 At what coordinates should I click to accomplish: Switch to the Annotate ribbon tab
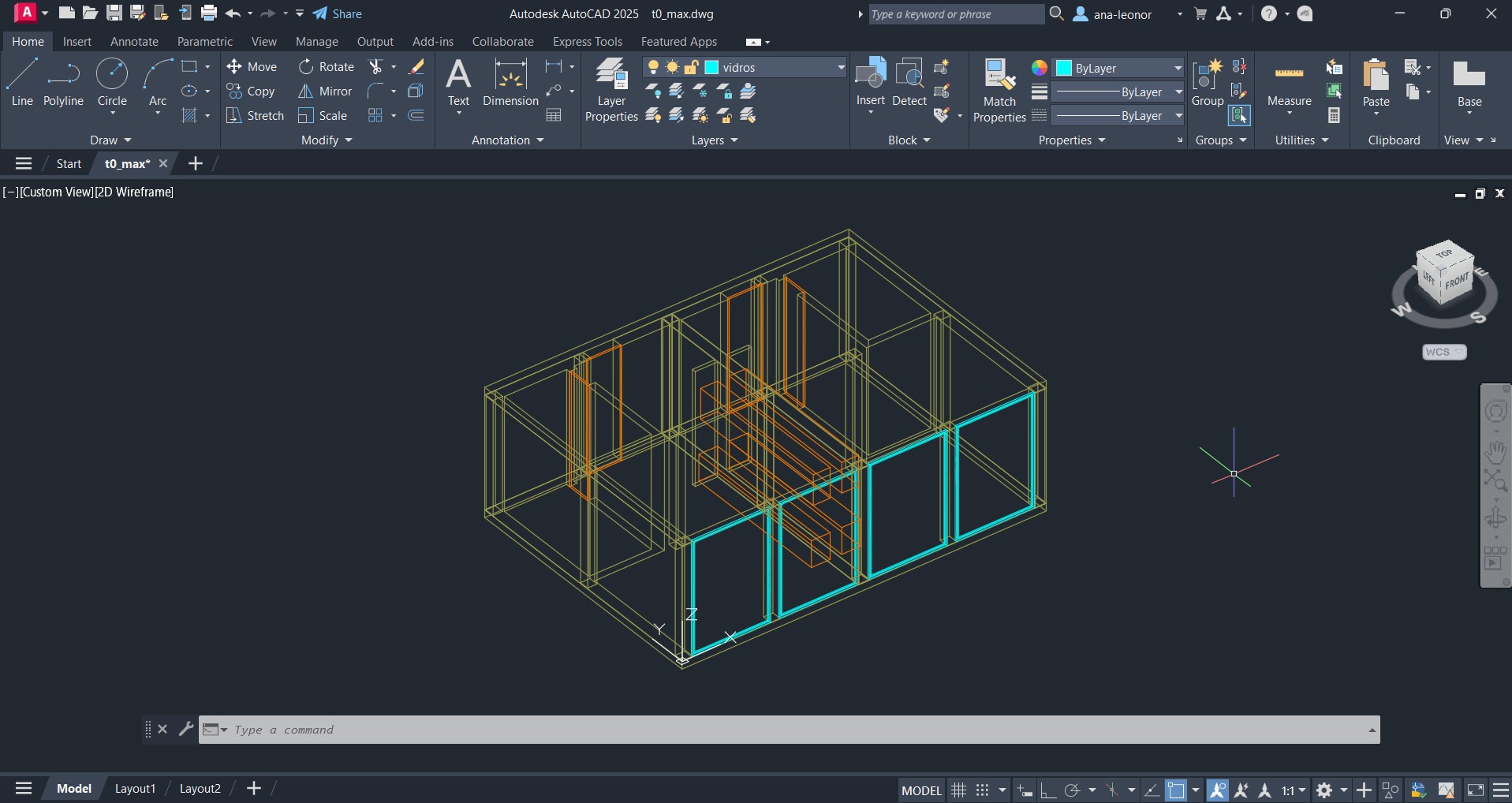click(x=134, y=42)
